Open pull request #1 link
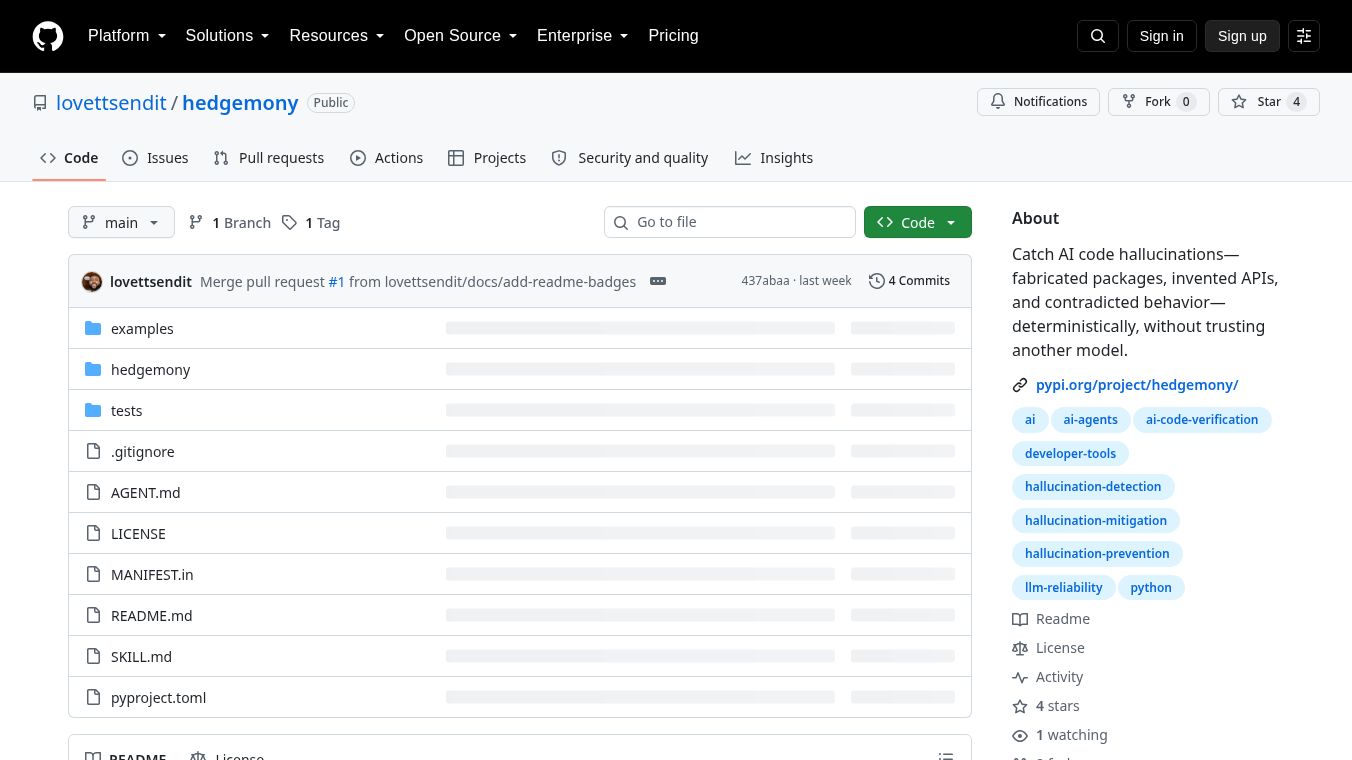This screenshot has height=760, width=1352. pos(337,282)
